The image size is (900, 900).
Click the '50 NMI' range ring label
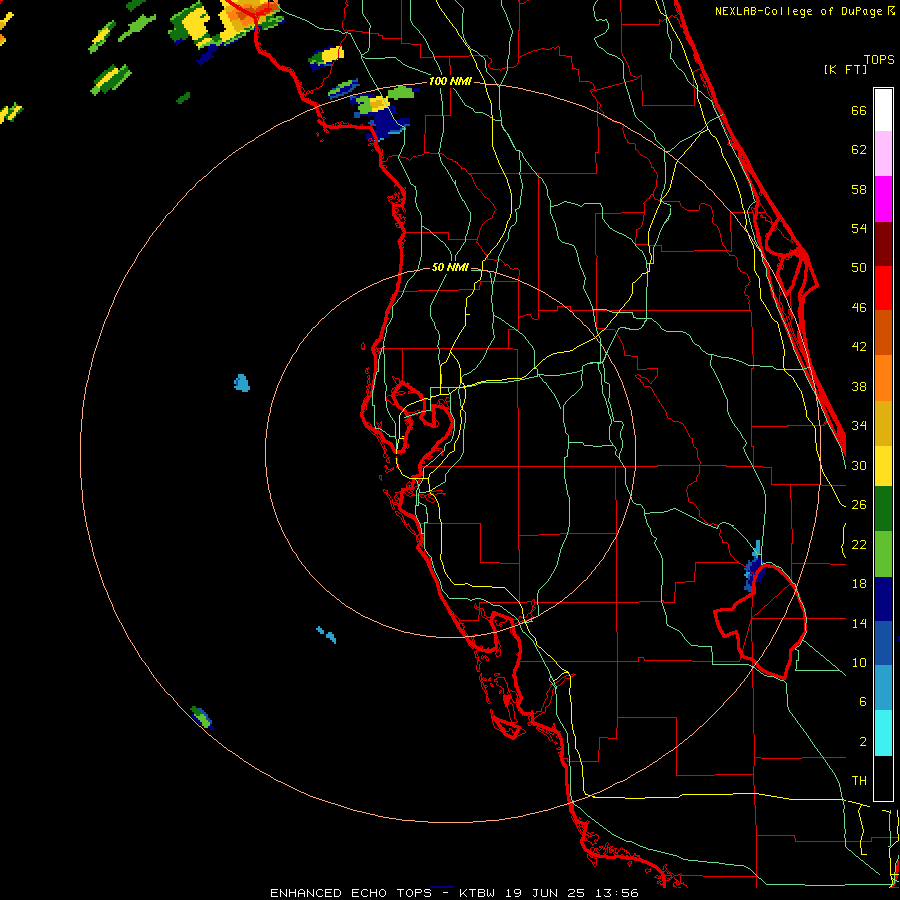coord(450,267)
